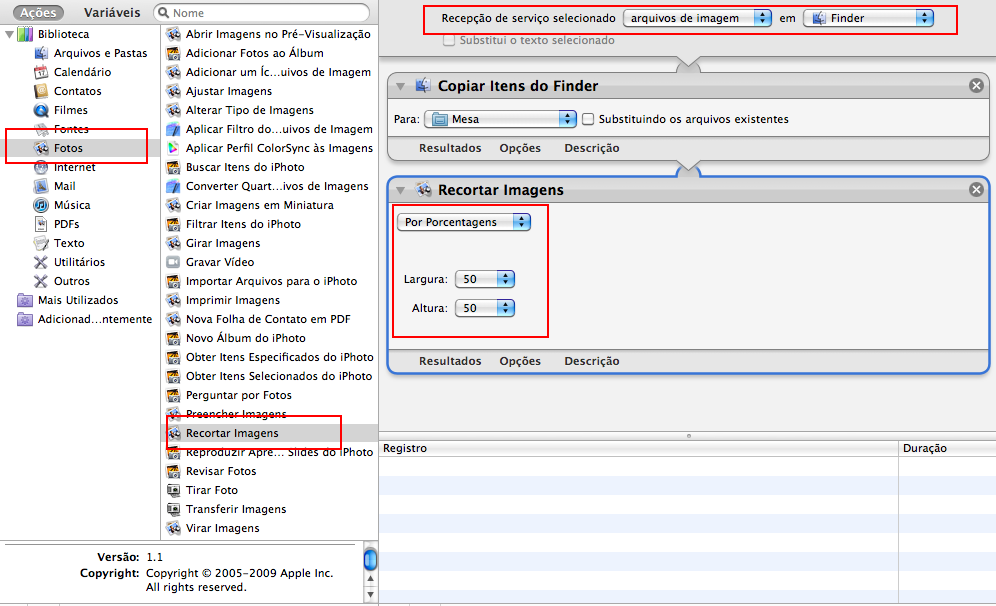
Task: Click the Mais Utilizados smart folder icon
Action: [x=25, y=300]
